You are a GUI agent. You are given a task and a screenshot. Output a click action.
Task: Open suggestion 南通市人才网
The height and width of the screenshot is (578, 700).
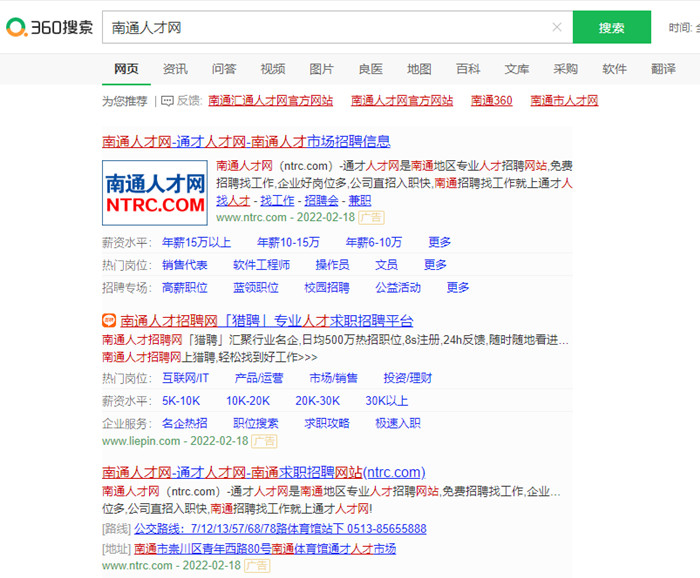click(x=564, y=100)
